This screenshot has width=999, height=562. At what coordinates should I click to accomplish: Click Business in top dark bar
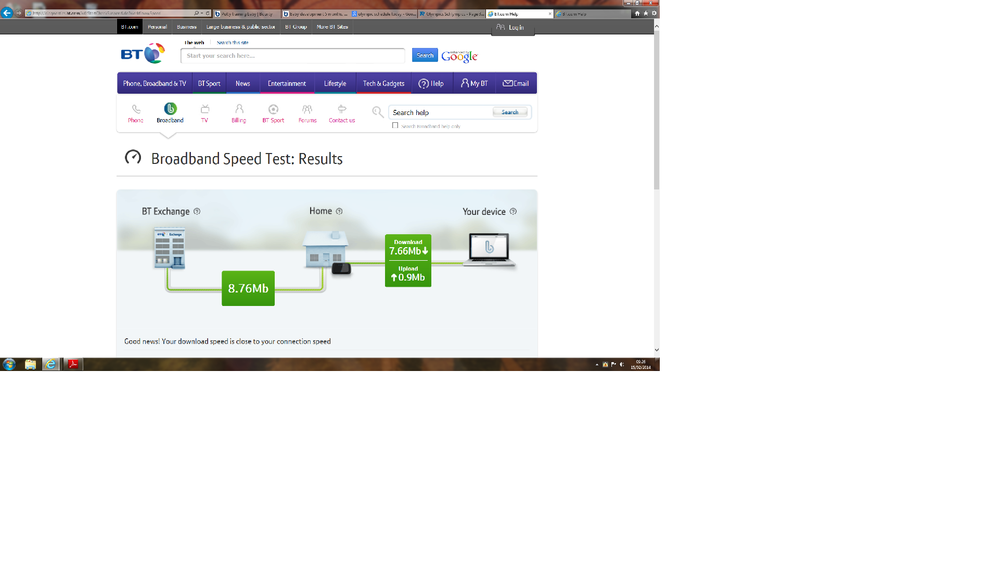pyautogui.click(x=187, y=27)
